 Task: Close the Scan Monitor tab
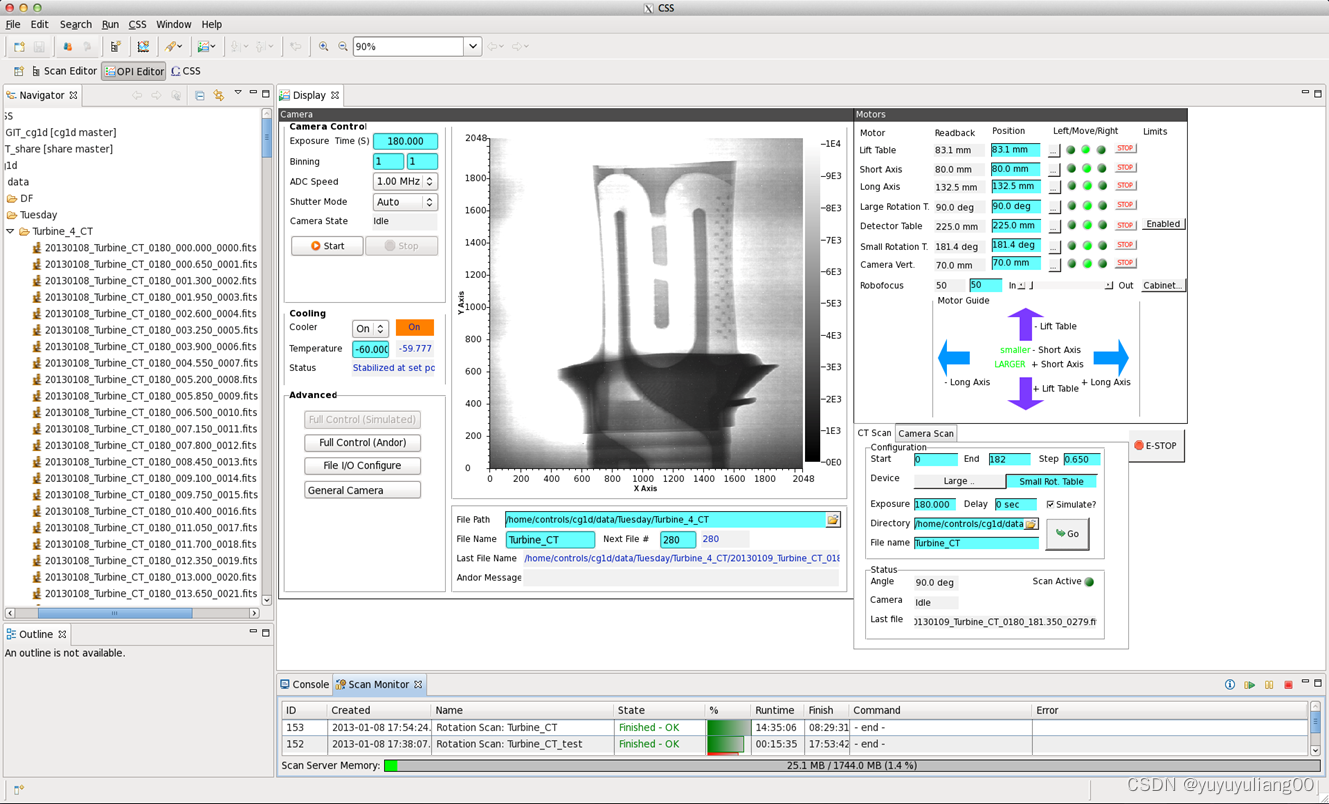418,684
